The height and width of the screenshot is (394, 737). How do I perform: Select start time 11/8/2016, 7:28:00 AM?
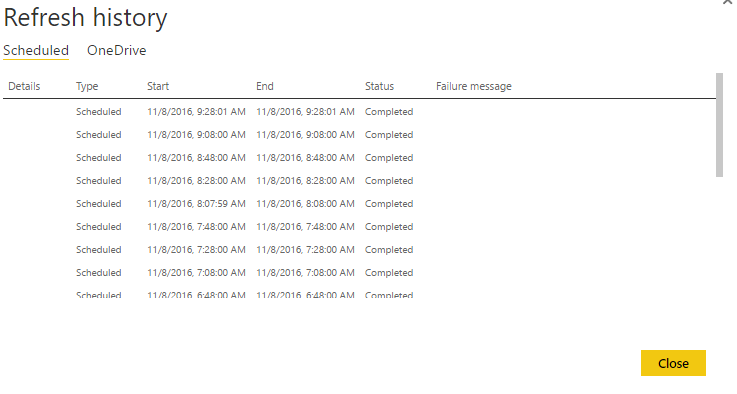coord(196,250)
